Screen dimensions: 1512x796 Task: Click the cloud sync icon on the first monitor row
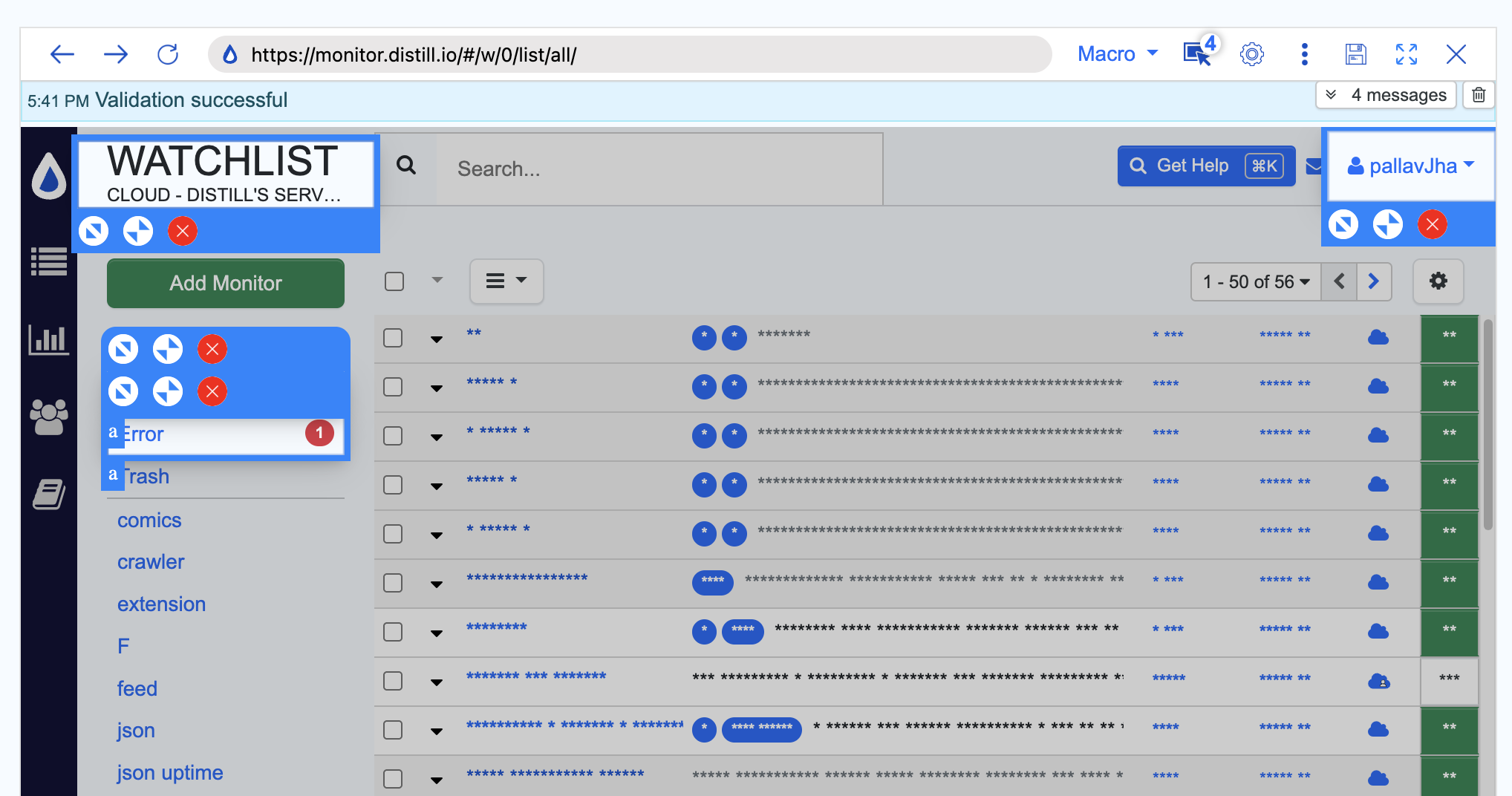point(1378,336)
